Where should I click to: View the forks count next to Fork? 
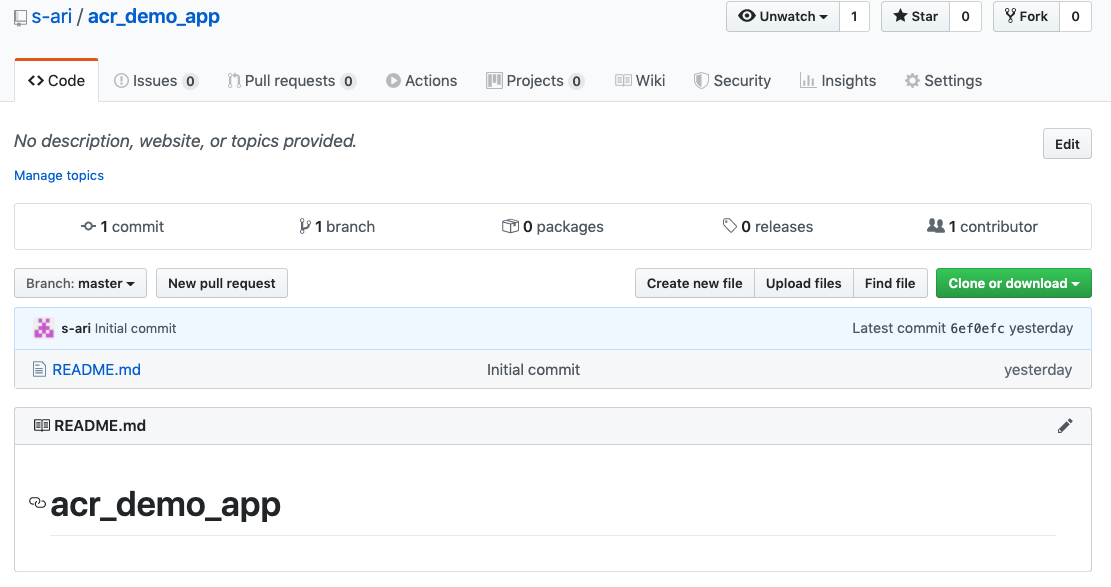pos(1076,16)
